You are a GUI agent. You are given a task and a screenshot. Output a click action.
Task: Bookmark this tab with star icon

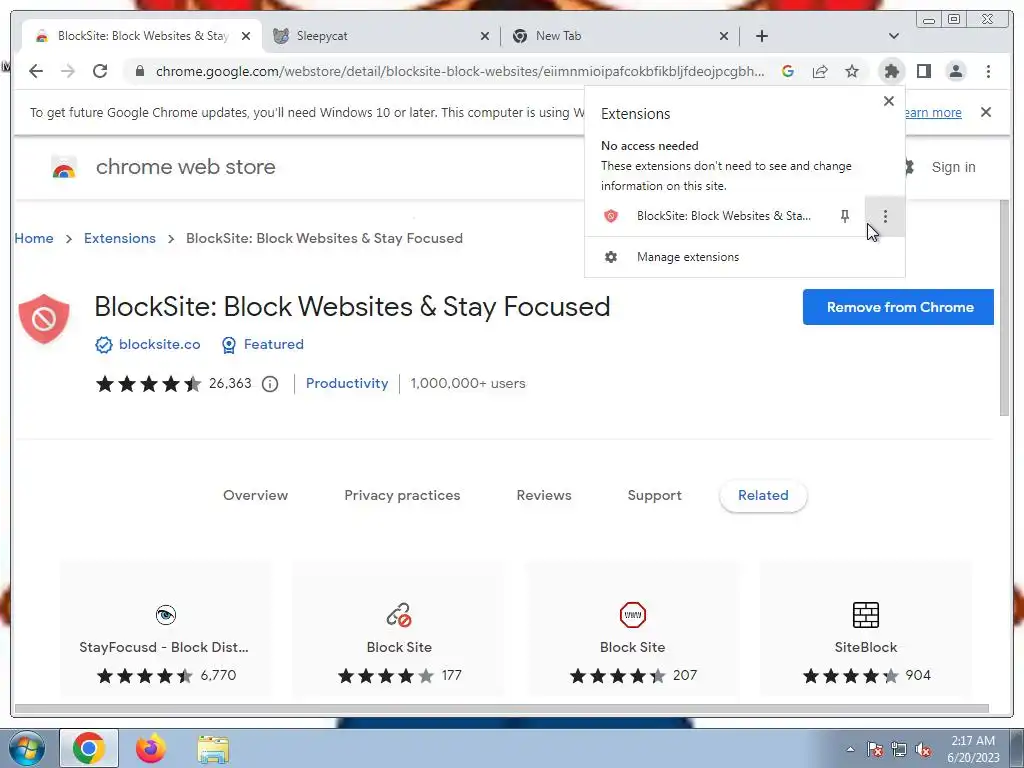(x=852, y=71)
